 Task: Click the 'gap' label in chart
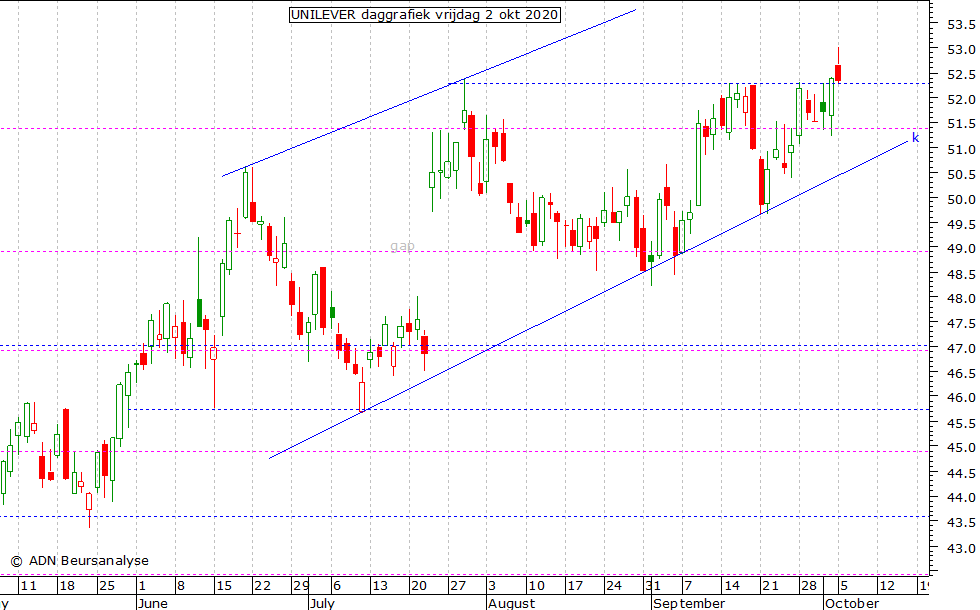402,246
